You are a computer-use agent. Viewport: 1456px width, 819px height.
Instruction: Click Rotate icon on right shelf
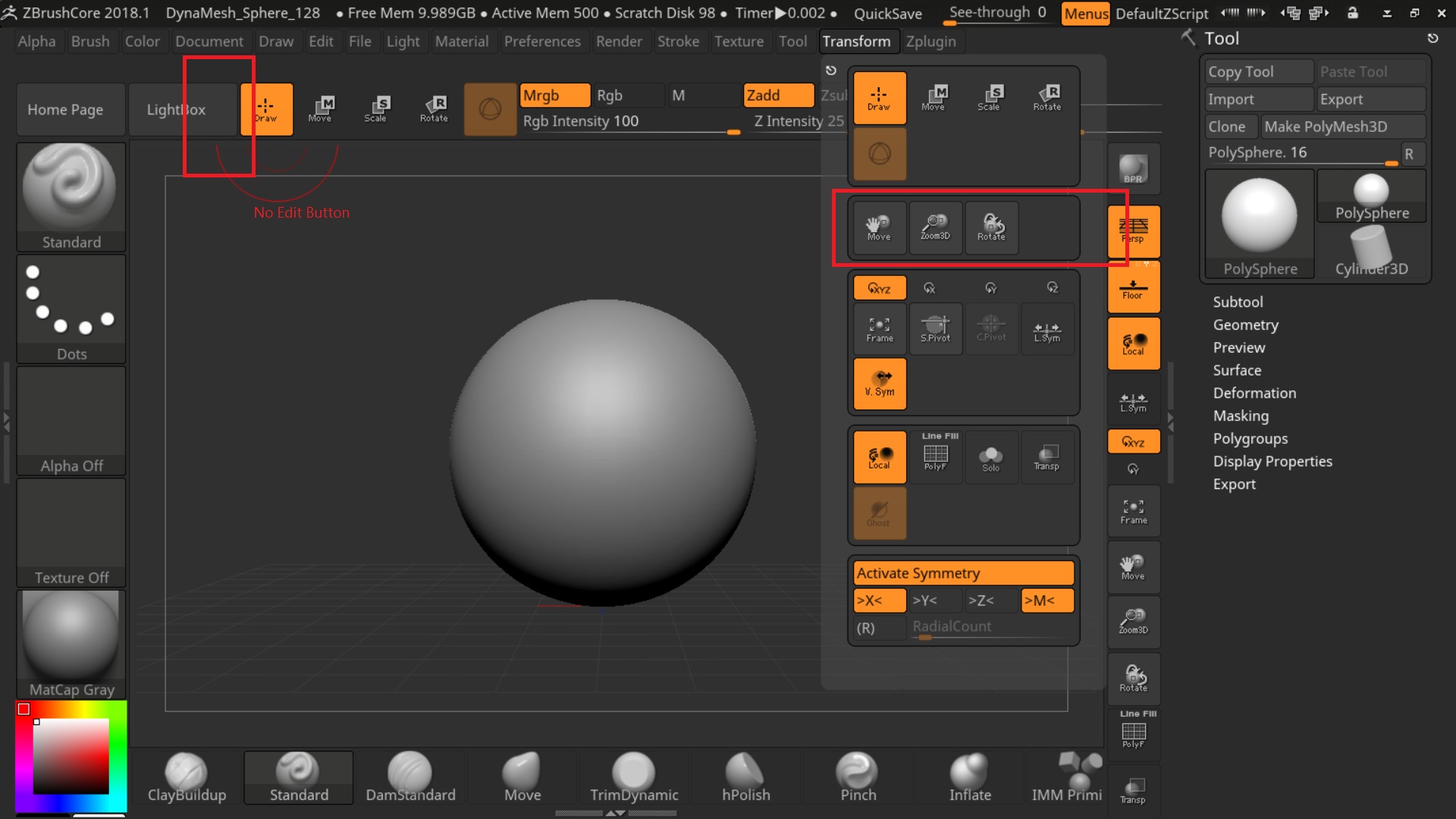pos(1134,678)
